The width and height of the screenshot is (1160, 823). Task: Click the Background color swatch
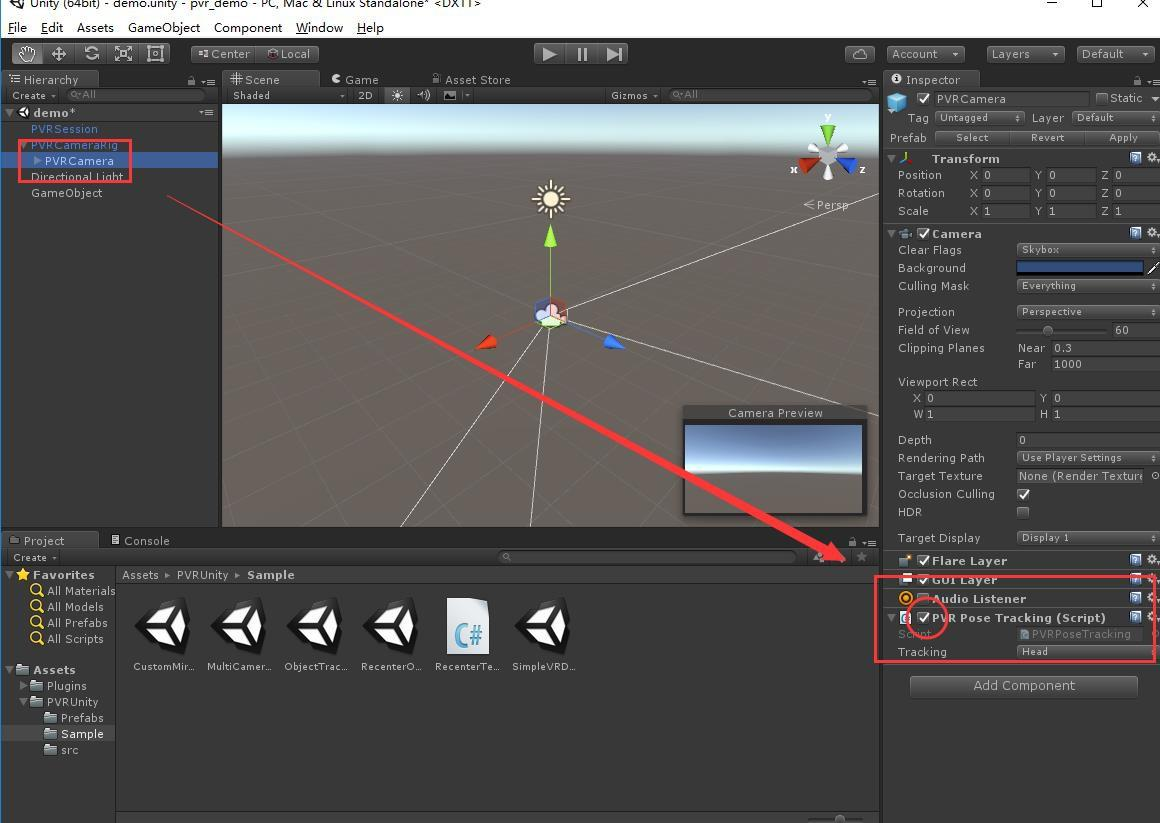[1080, 268]
